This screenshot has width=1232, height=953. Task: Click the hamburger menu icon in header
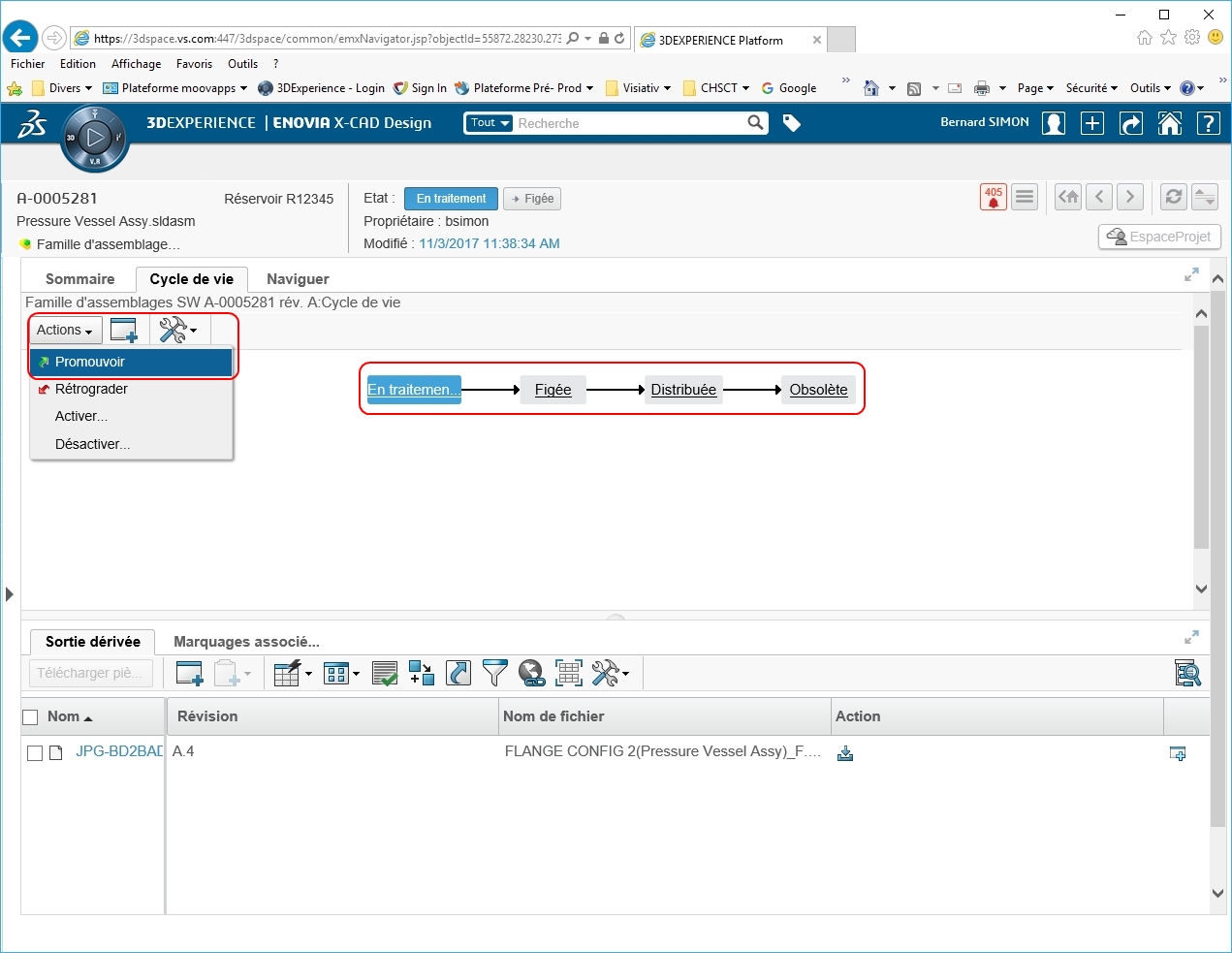pos(1025,197)
